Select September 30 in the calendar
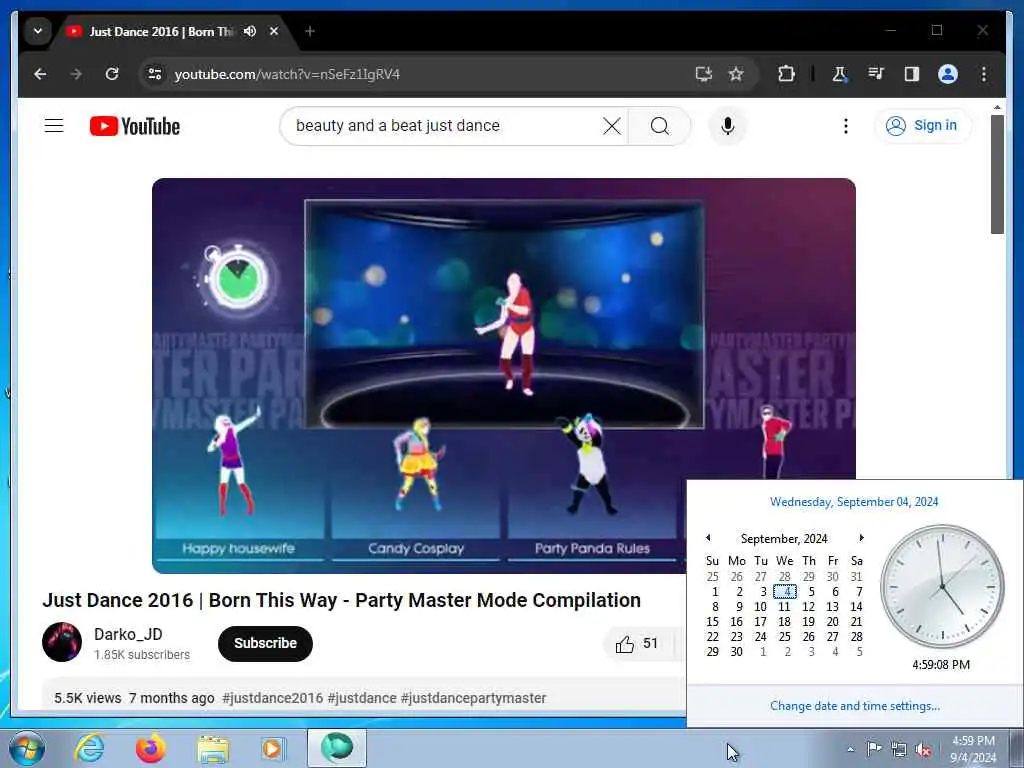Image resolution: width=1024 pixels, height=768 pixels. tap(737, 652)
